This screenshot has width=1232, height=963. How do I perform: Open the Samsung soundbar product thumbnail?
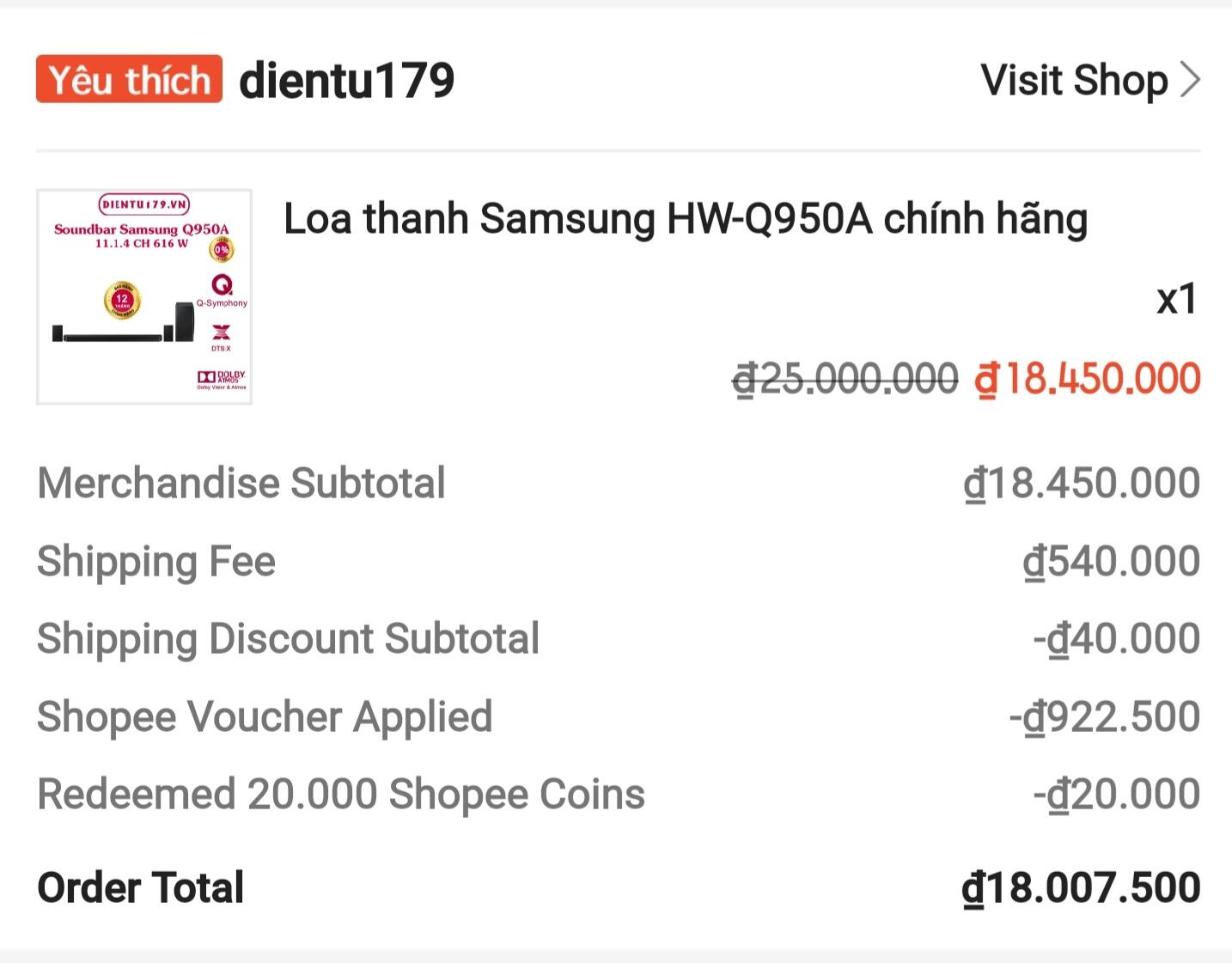tap(143, 296)
